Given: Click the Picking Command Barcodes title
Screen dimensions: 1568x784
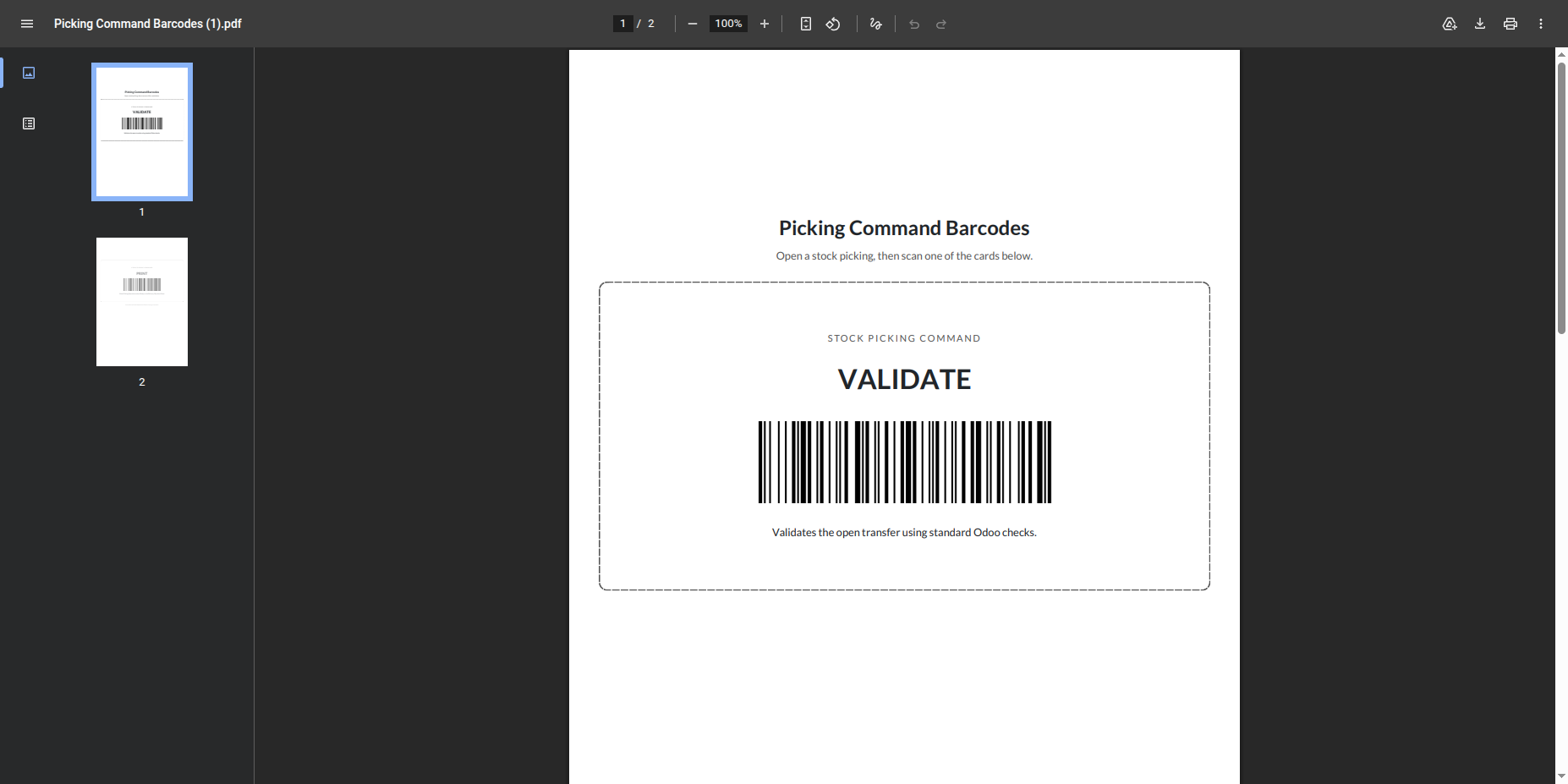Looking at the screenshot, I should (904, 228).
